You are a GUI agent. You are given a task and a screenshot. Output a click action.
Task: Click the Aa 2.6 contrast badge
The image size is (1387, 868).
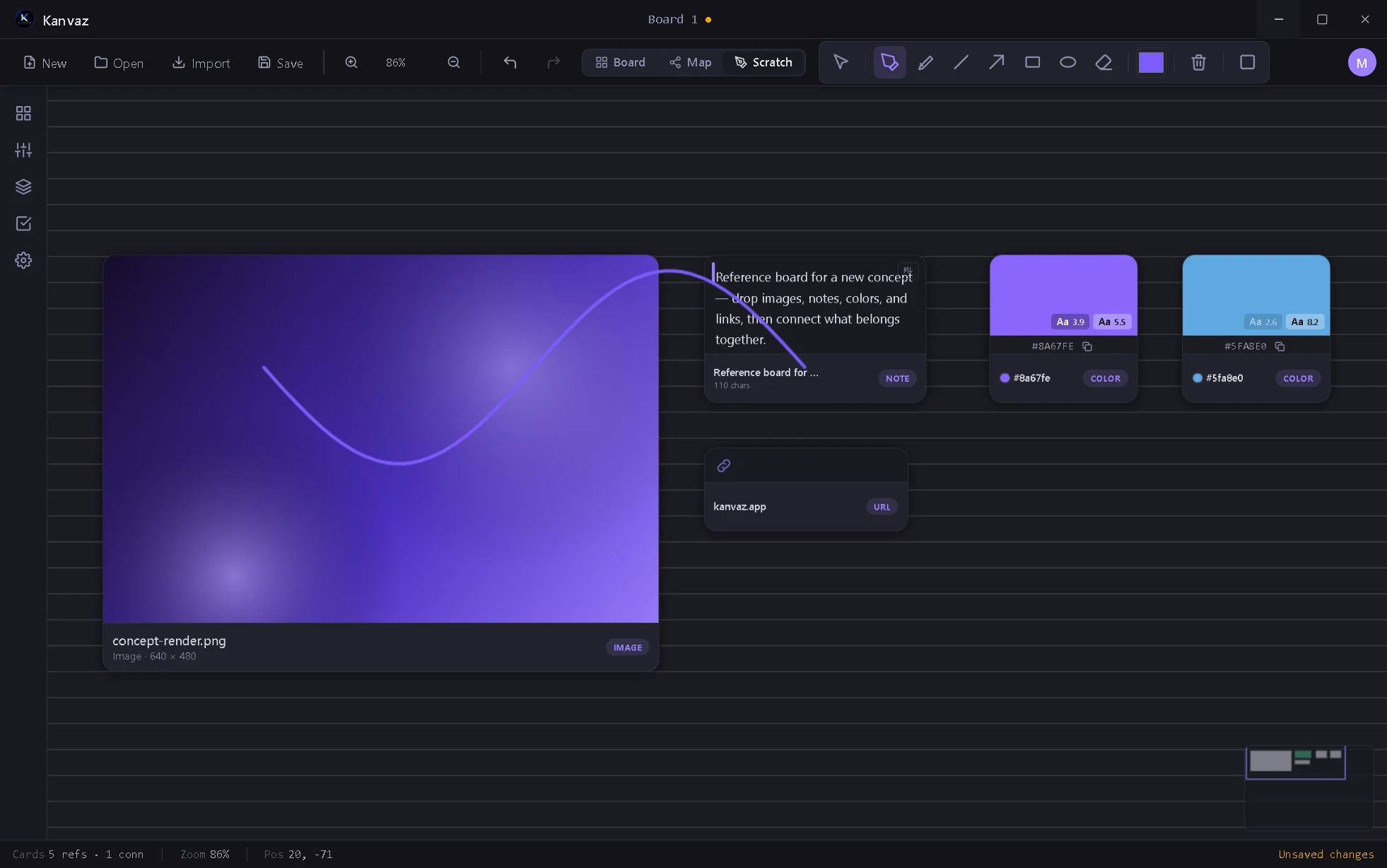1263,322
